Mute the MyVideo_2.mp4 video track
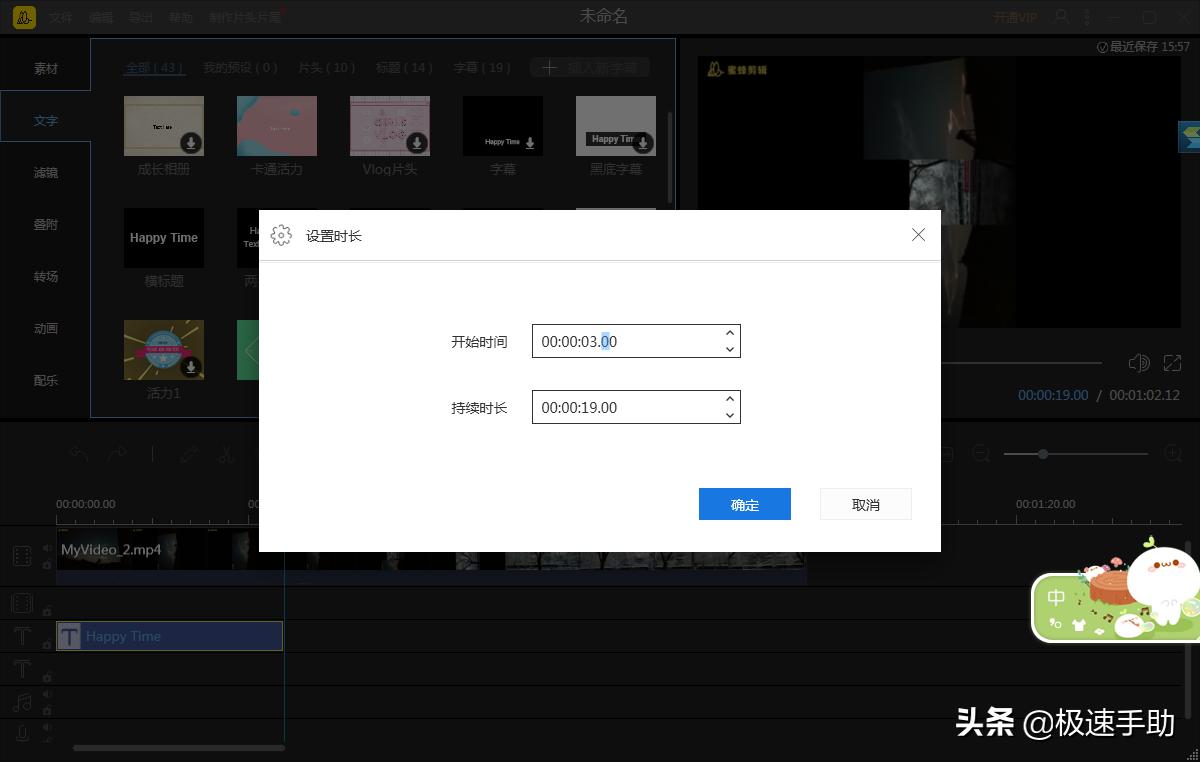This screenshot has width=1200, height=762. (47, 549)
